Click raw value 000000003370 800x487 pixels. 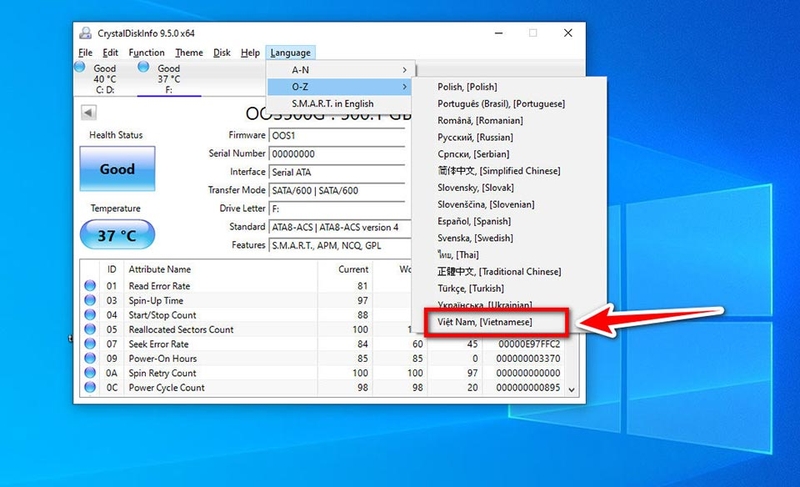tap(528, 358)
